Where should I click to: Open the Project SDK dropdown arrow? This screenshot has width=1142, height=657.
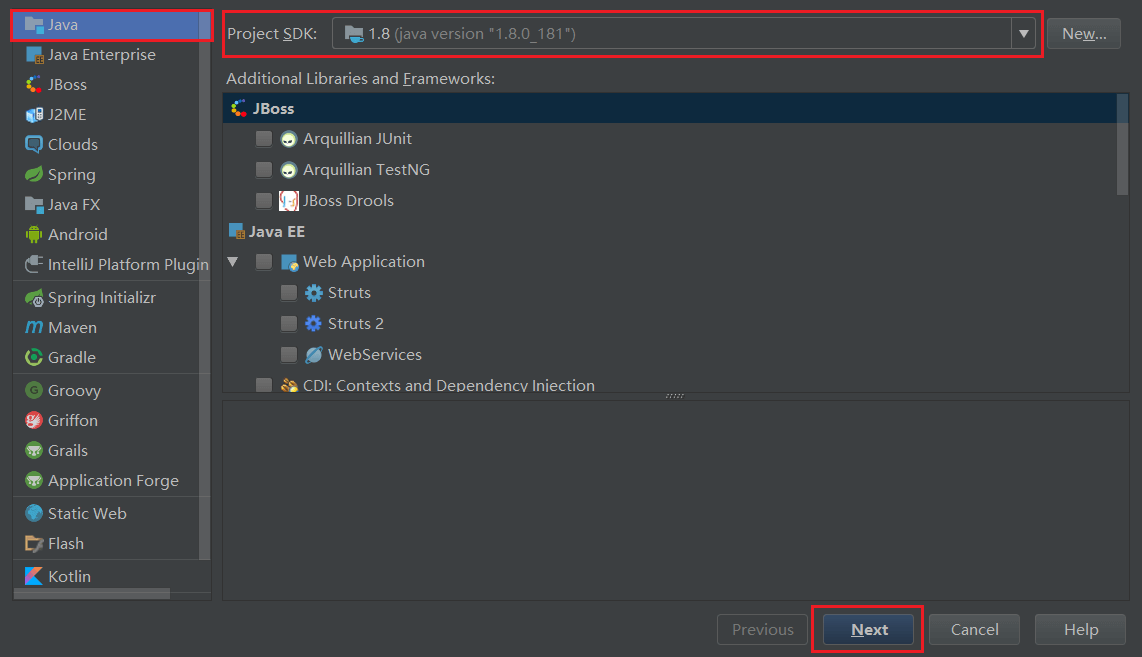coord(1023,34)
